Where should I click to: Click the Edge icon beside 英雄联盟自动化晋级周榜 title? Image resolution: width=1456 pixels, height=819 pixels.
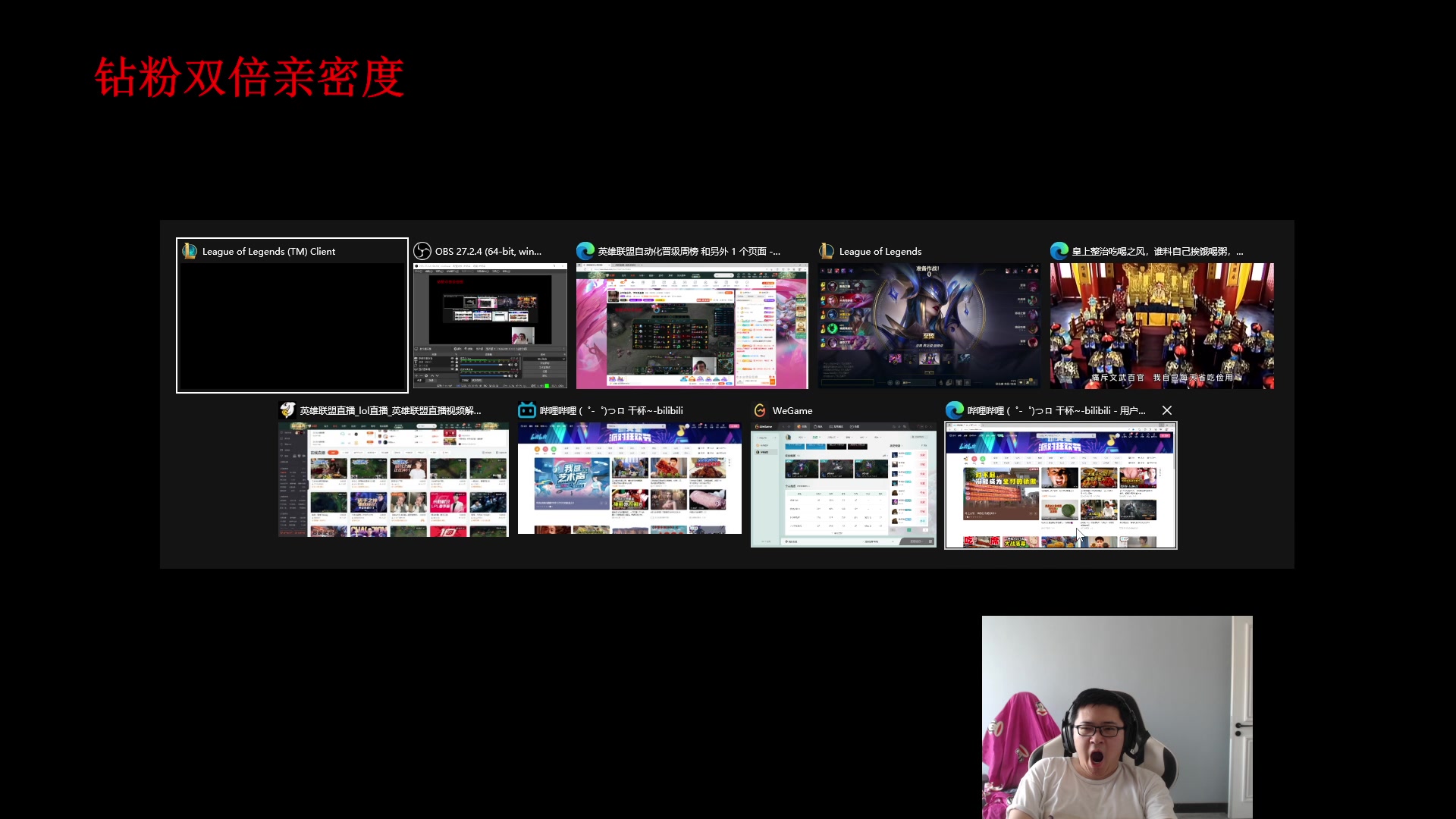585,251
